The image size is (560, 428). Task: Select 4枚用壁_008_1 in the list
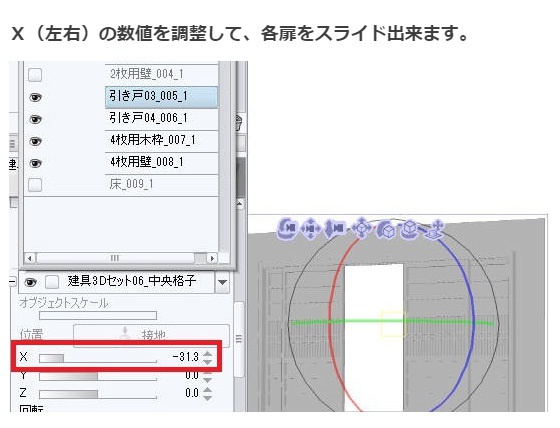coord(161,163)
